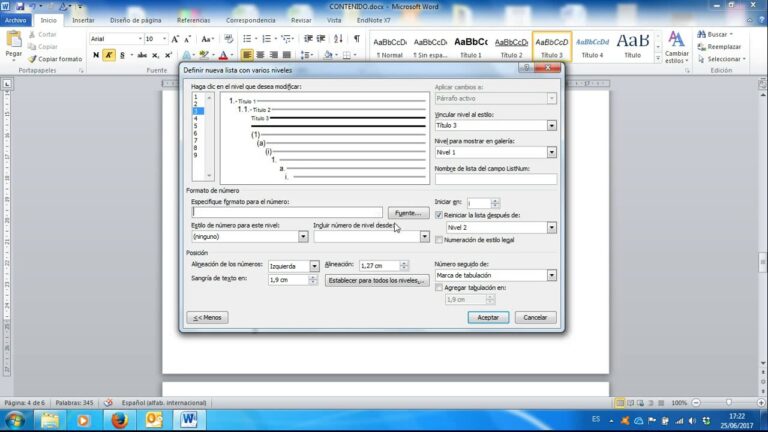Click the Especifique formato para el número field
The image size is (768, 432).
click(x=287, y=212)
